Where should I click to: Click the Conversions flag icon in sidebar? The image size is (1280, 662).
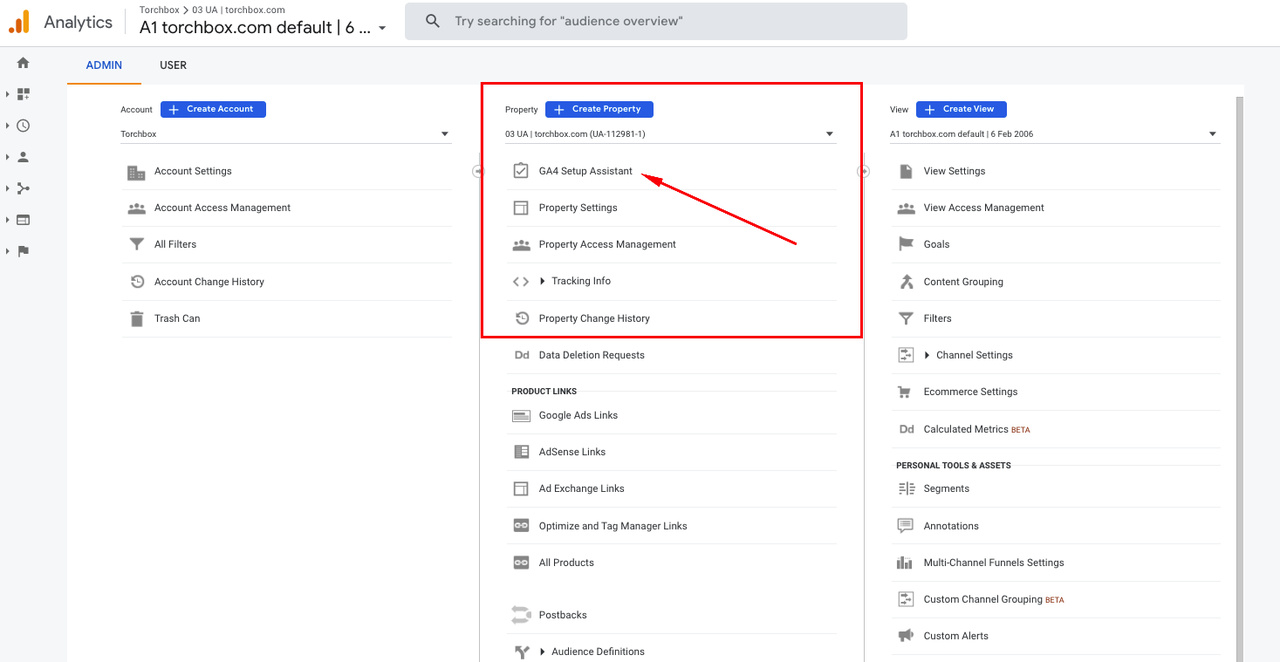tap(23, 251)
